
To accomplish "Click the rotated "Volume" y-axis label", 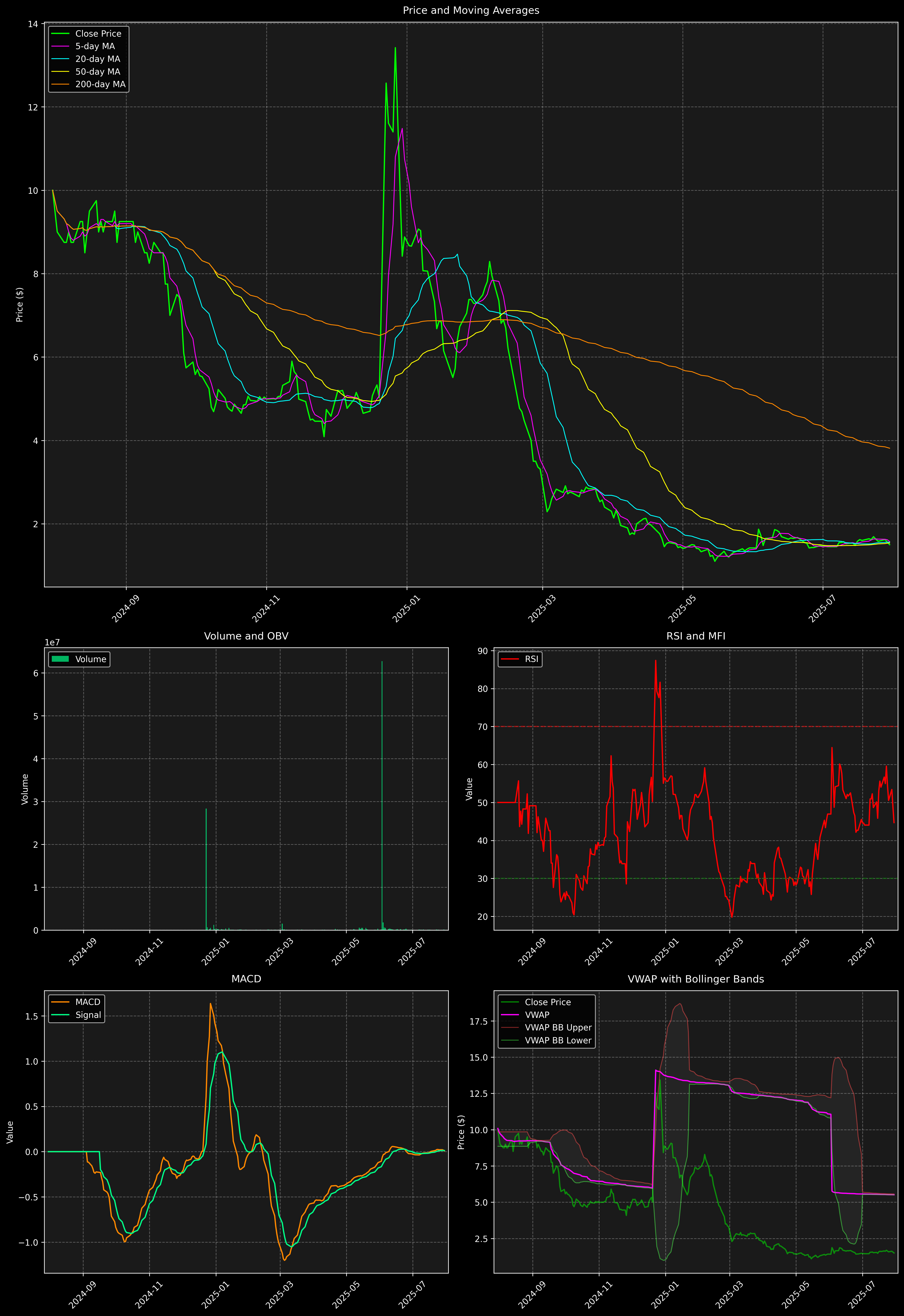I will (x=25, y=789).
